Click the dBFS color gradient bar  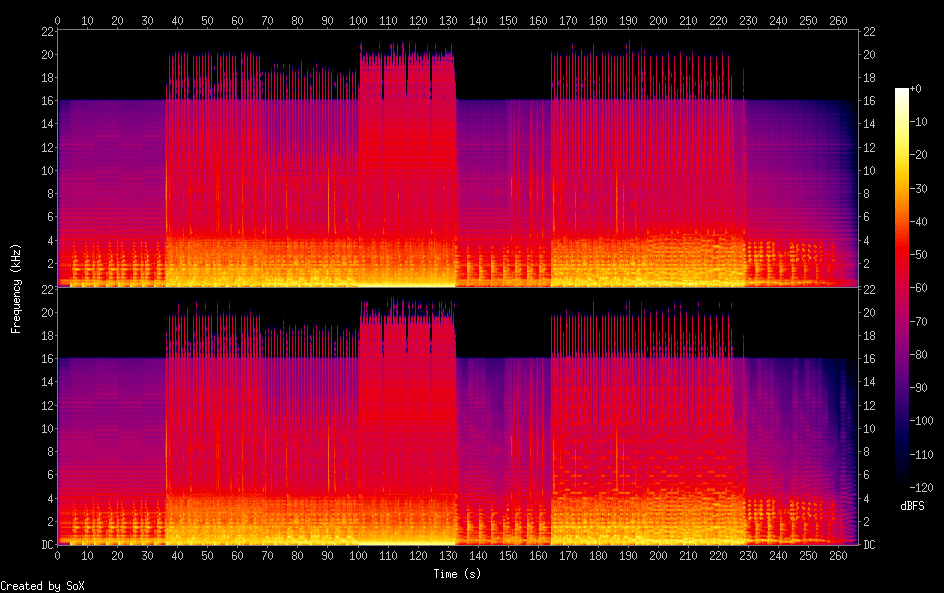(901, 287)
